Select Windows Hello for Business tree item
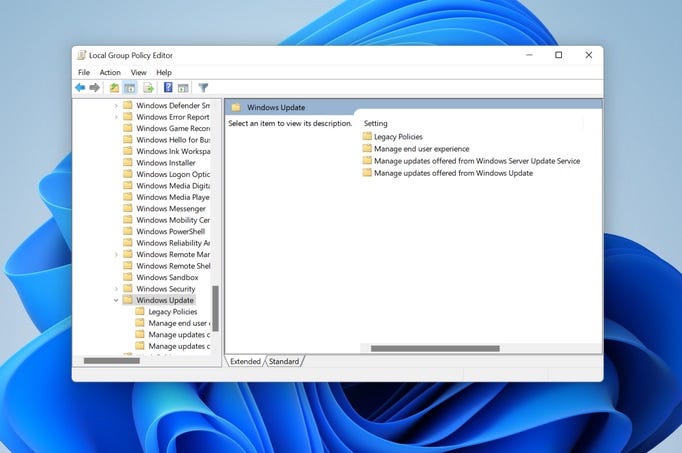682x453 pixels. tap(173, 140)
